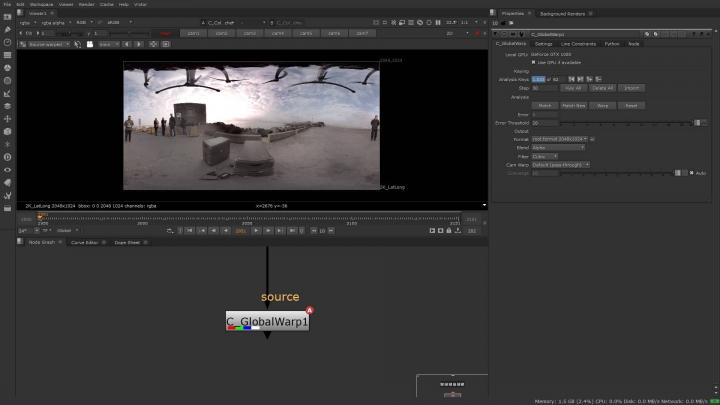Adjust the Error Threshold slider
The height and width of the screenshot is (405, 720).
[x=620, y=122]
